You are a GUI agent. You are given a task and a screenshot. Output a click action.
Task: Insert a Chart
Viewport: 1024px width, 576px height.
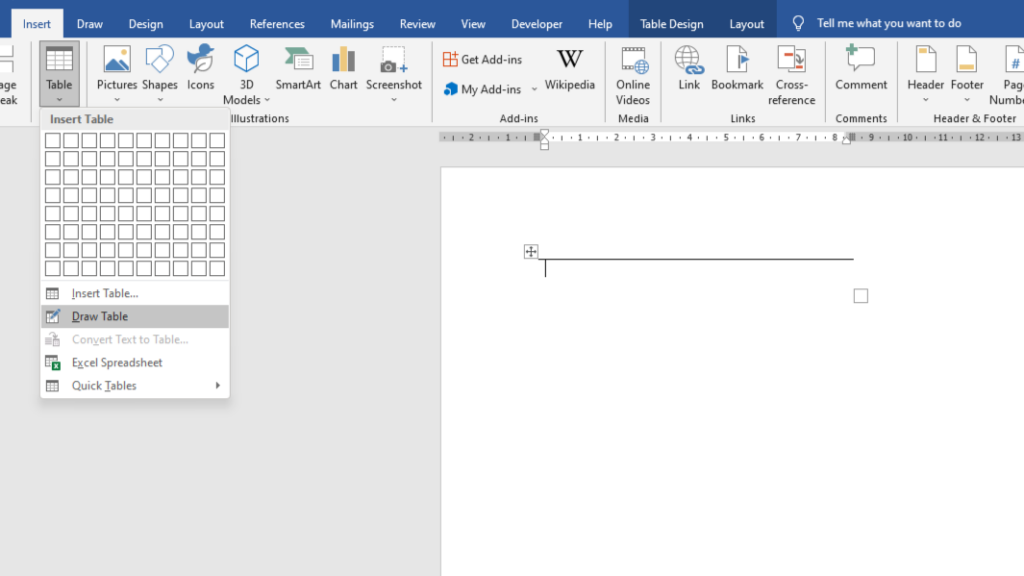point(344,69)
